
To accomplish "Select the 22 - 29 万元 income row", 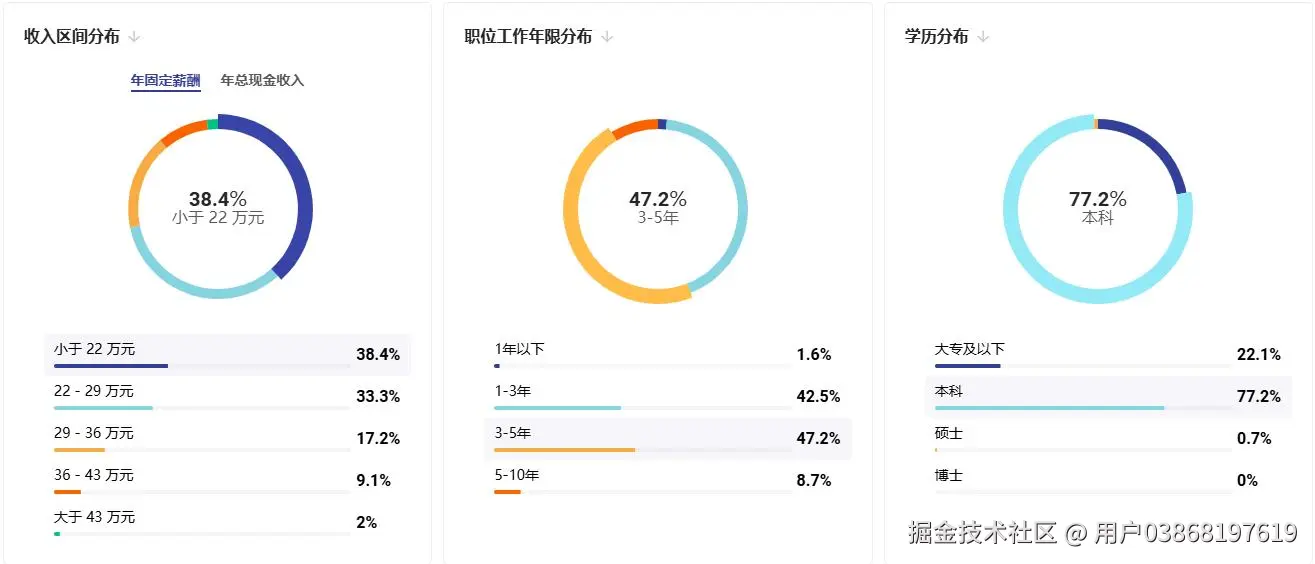I will [x=227, y=396].
